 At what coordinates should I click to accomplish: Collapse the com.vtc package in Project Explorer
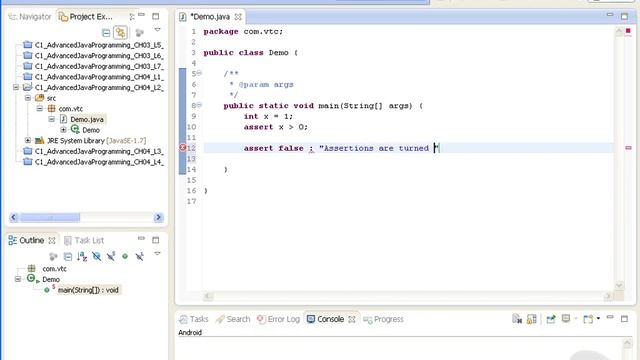40,109
